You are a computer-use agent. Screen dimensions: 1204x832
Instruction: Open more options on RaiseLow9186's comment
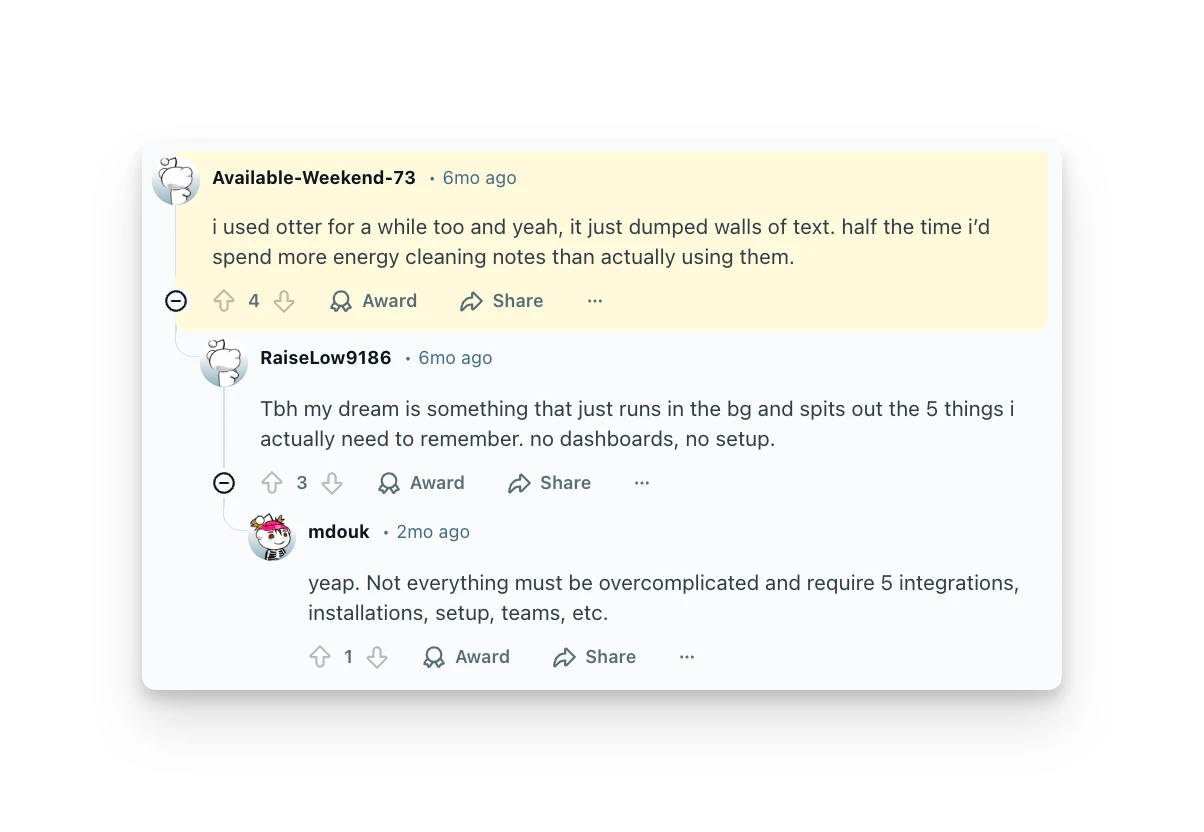(x=641, y=483)
